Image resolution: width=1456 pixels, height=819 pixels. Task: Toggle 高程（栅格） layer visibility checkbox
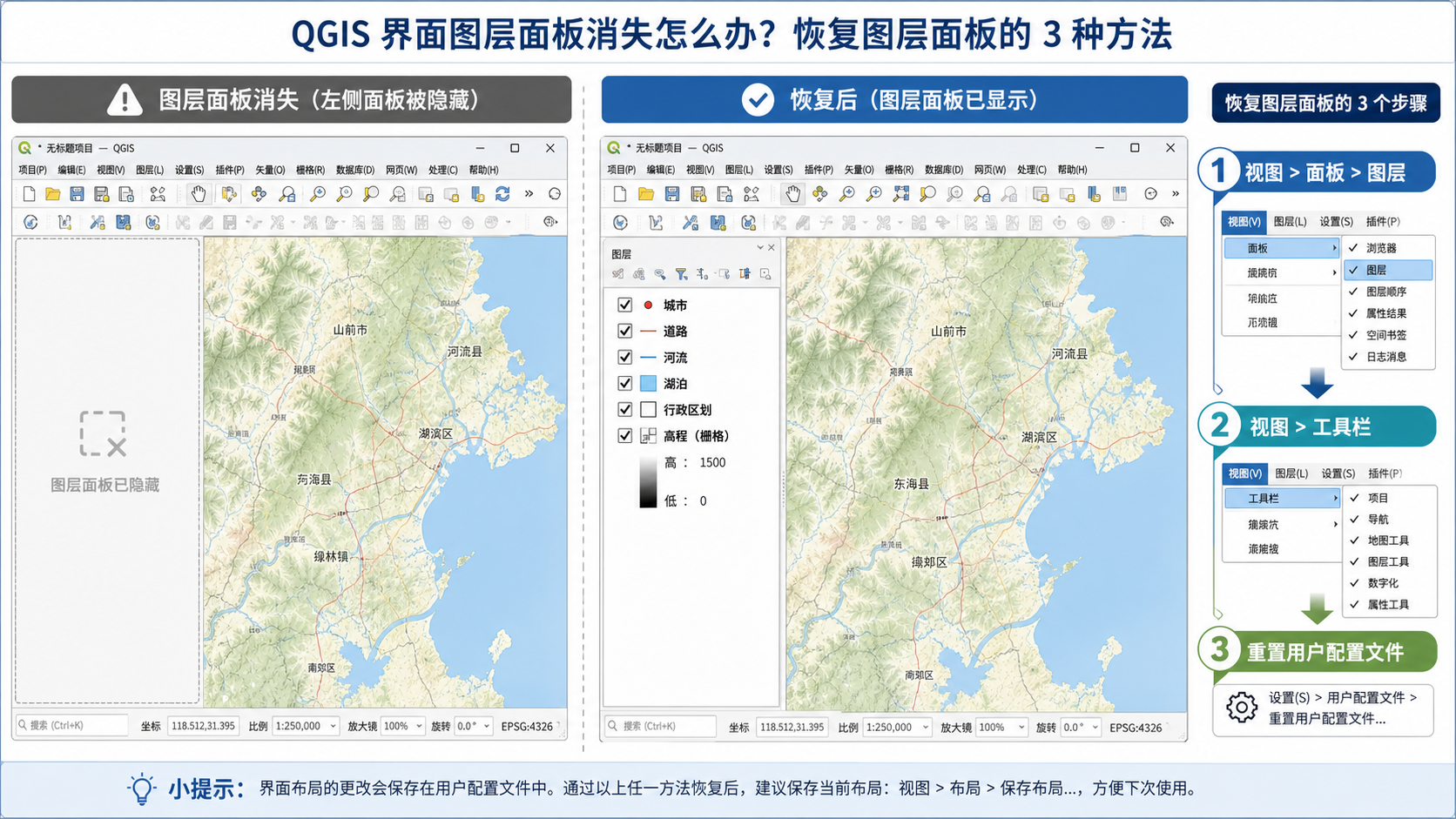coord(624,435)
